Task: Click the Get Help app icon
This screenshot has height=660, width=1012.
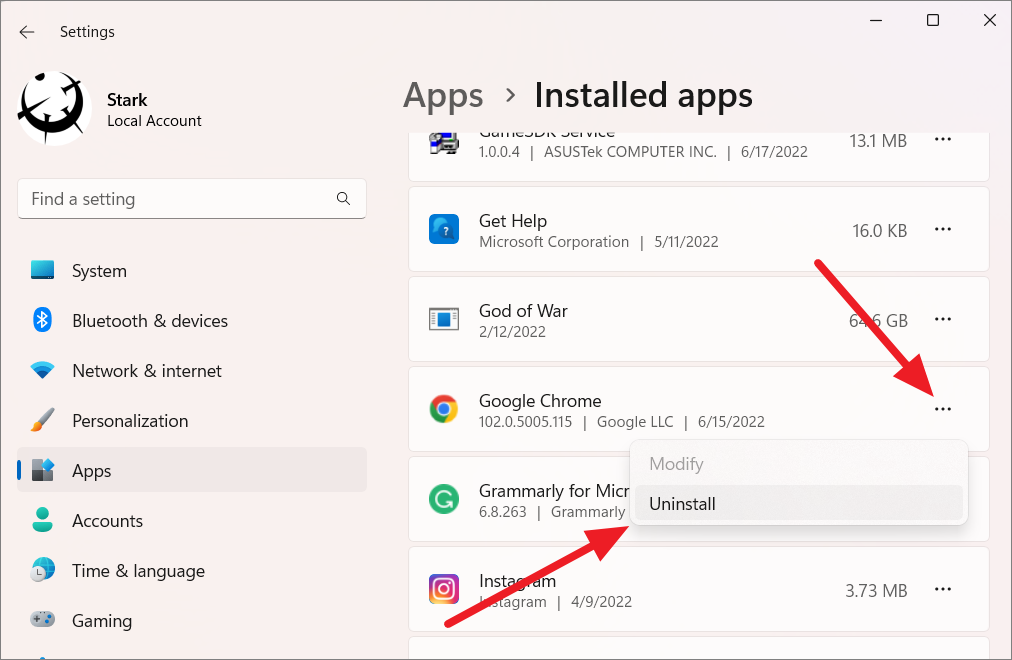Action: point(444,229)
